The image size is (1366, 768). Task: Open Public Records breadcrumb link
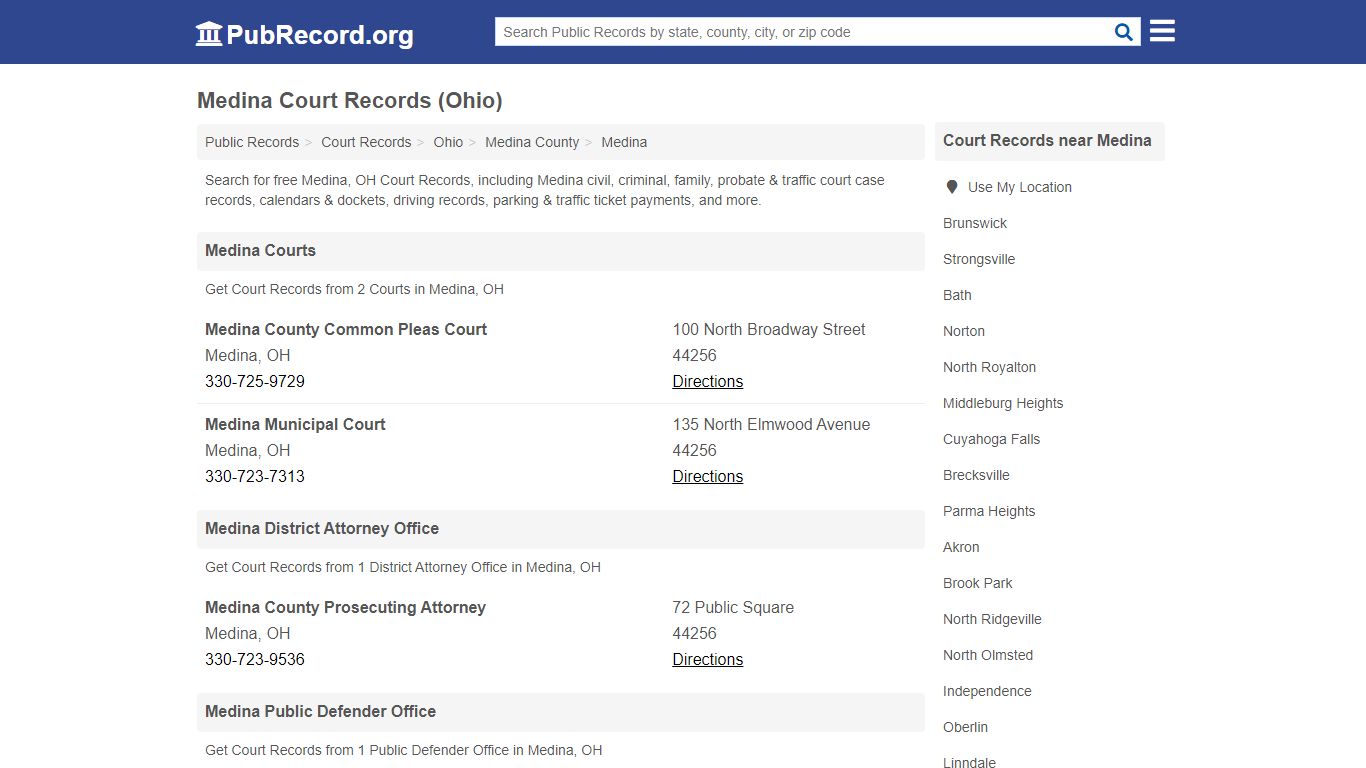[x=252, y=142]
